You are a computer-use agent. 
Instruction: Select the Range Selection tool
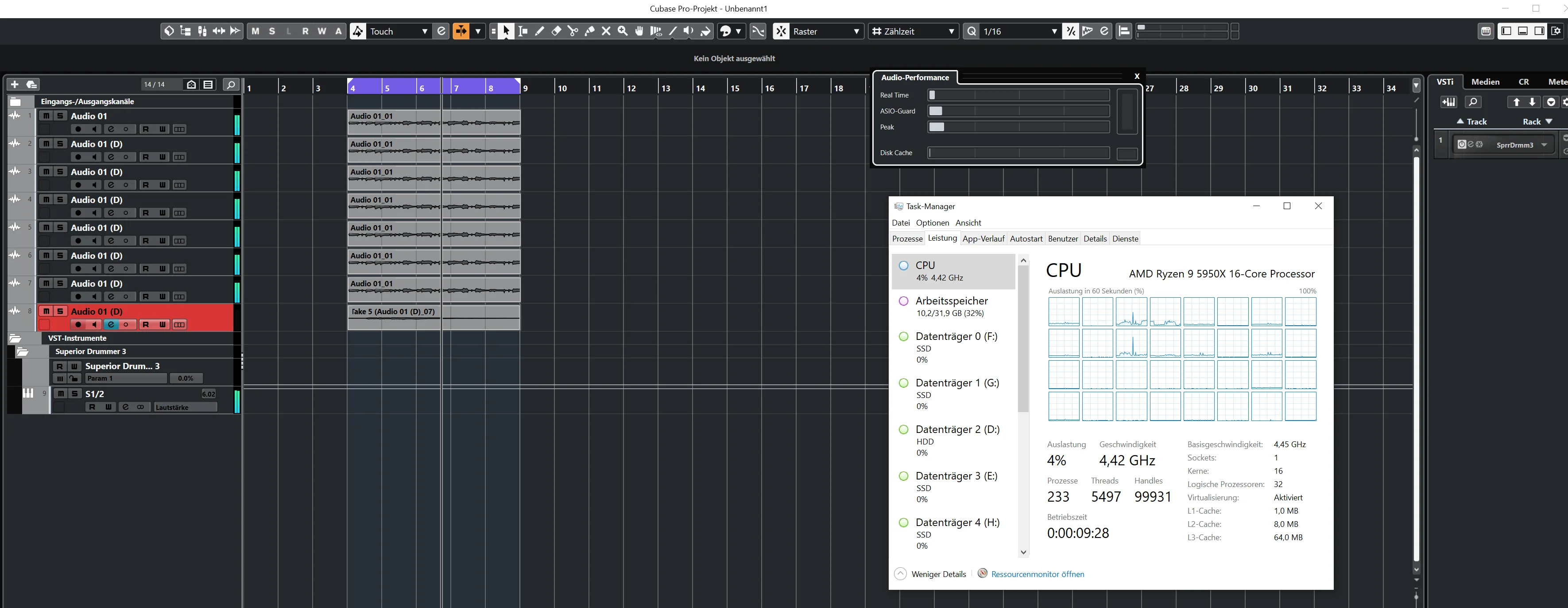(x=523, y=31)
